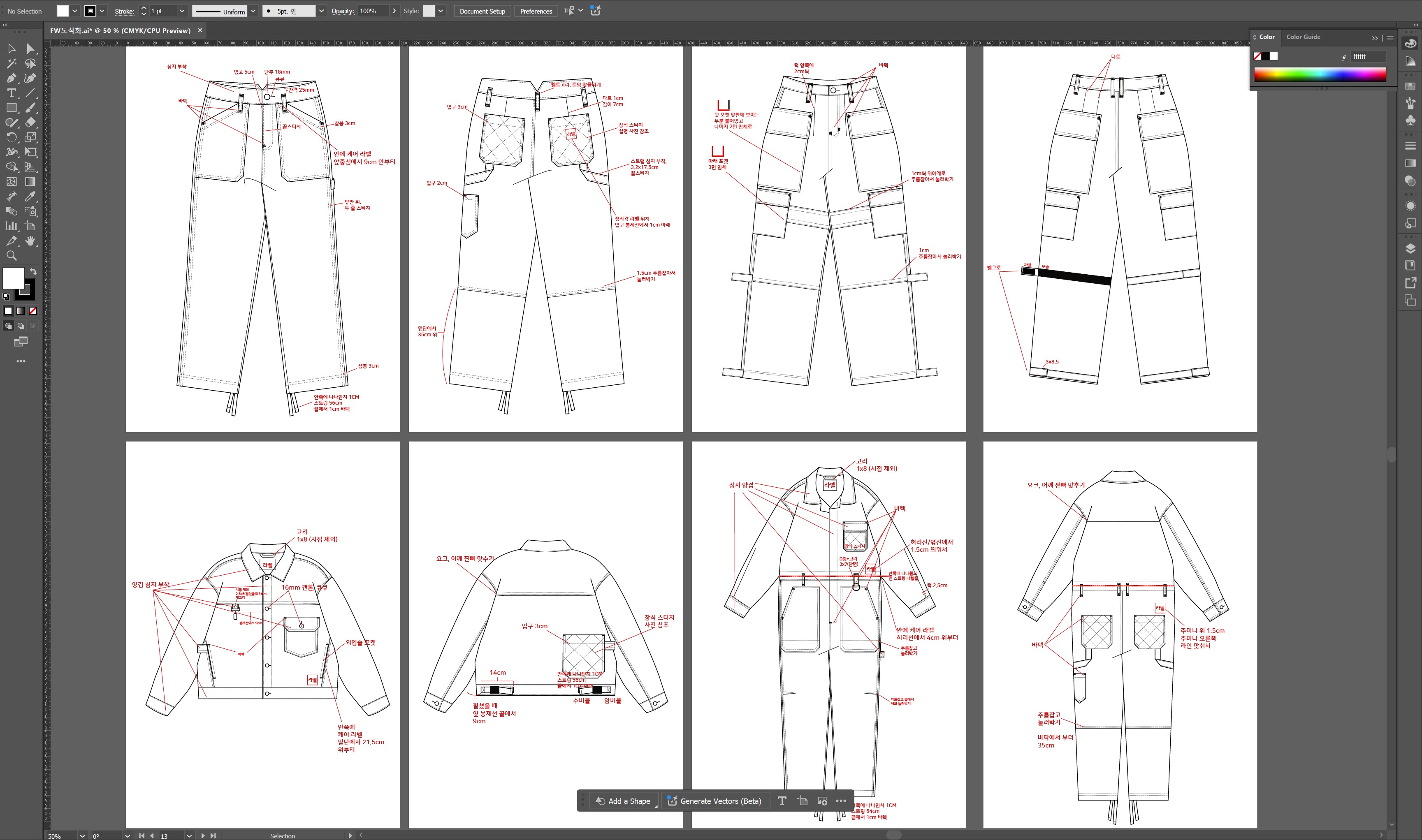This screenshot has width=1422, height=840.
Task: Select the Curvature tool
Action: pos(30,78)
